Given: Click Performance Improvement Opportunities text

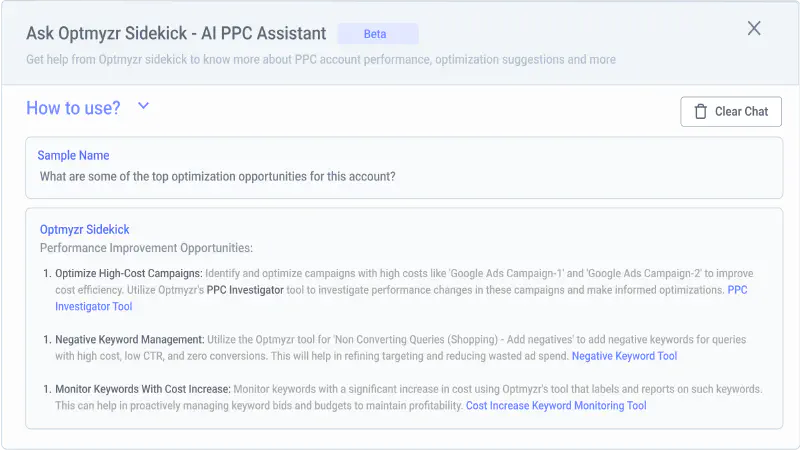Looking at the screenshot, I should (146, 248).
